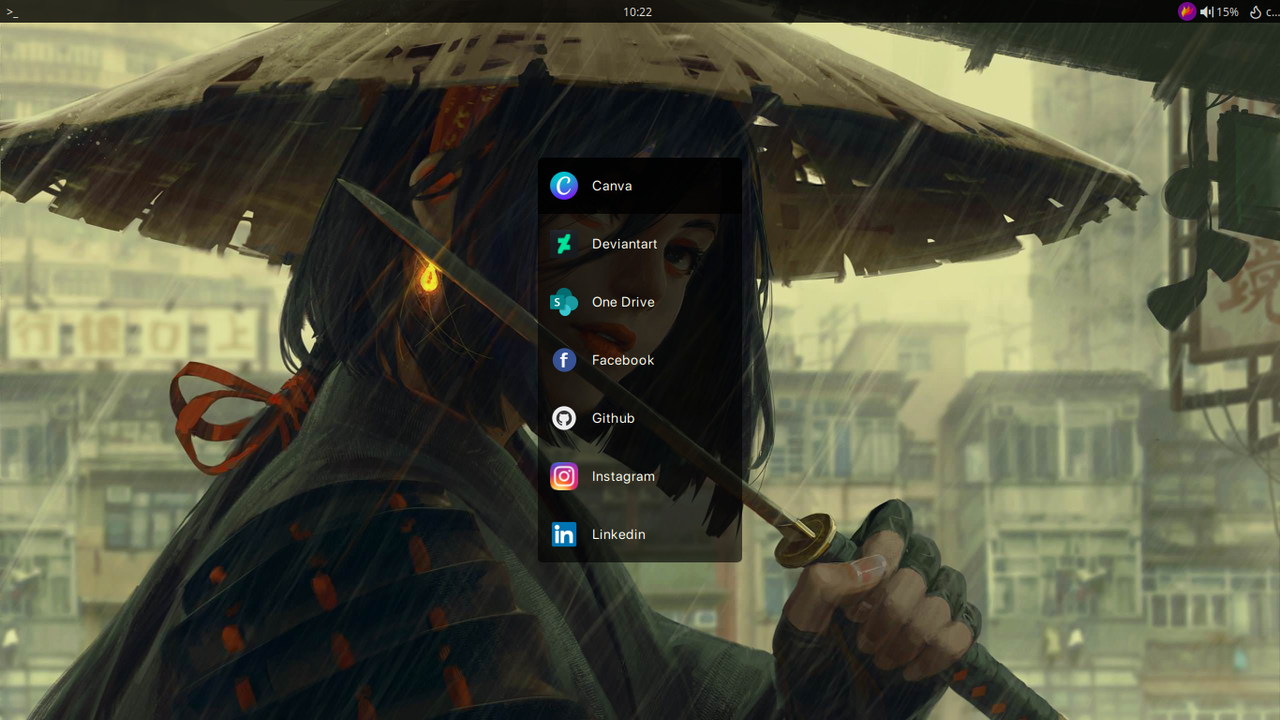The image size is (1280, 720).
Task: Select the Facebook label text
Action: pyautogui.click(x=623, y=360)
